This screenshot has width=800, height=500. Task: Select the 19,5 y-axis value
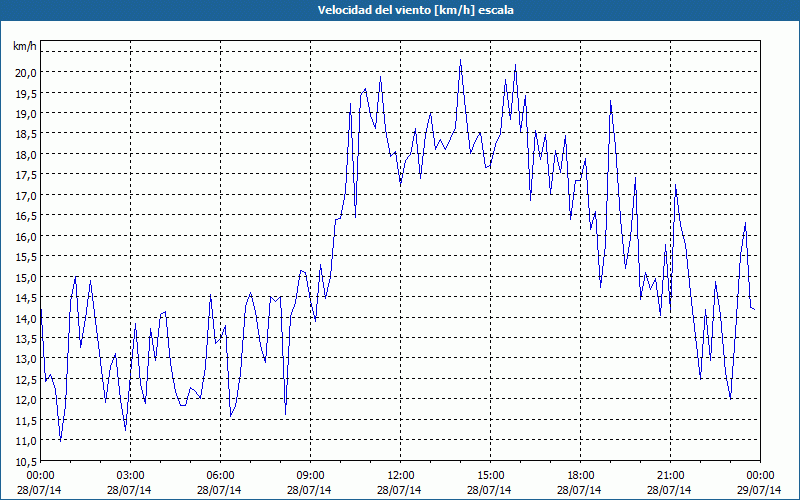(26, 93)
